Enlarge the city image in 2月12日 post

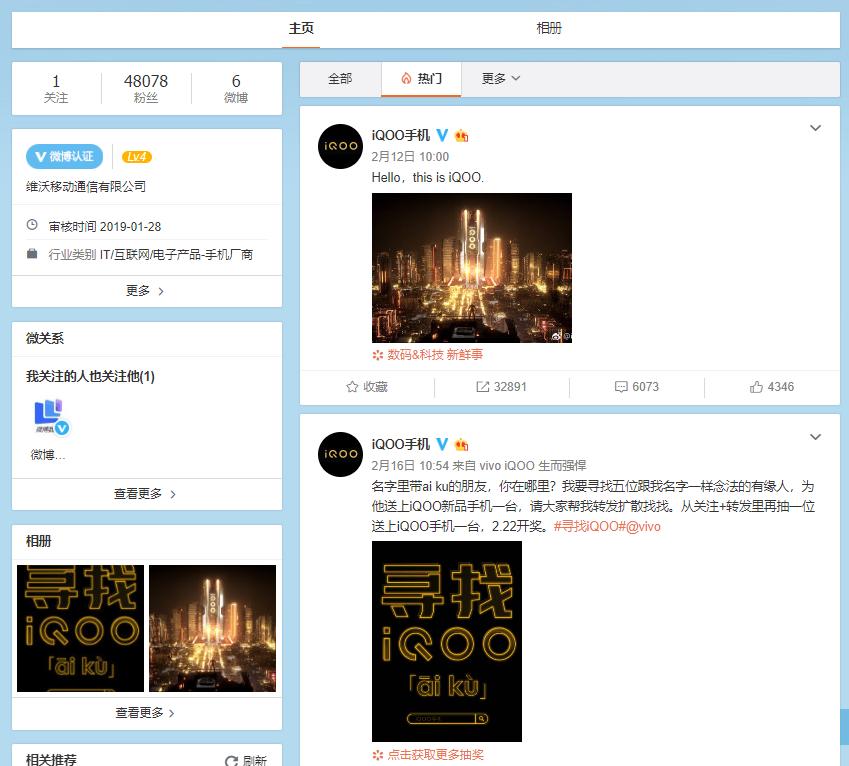pyautogui.click(x=472, y=268)
